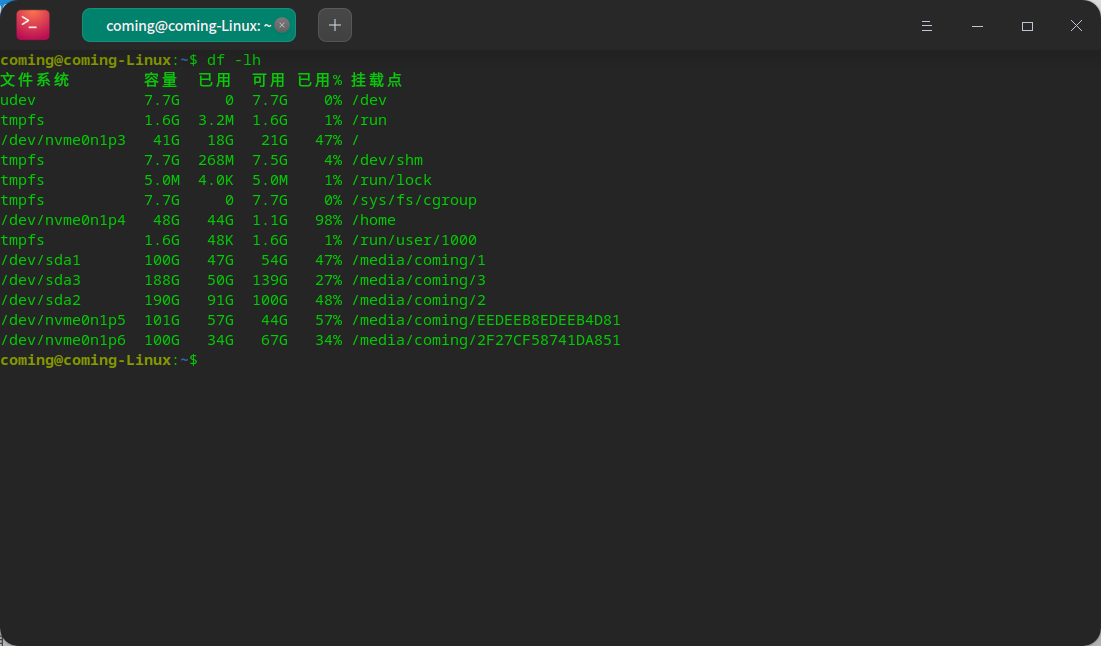Open the hamburger main menu

coord(926,26)
